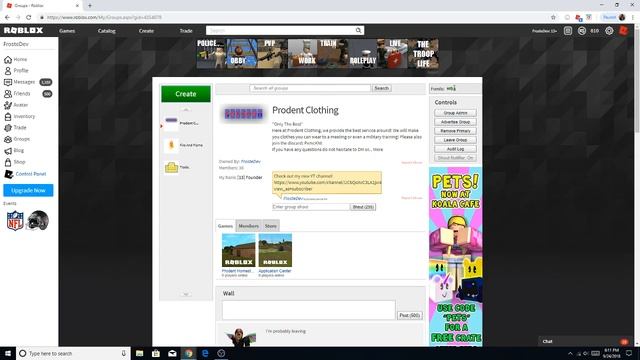
Task: Switch to the Games tab in group
Action: point(225,226)
